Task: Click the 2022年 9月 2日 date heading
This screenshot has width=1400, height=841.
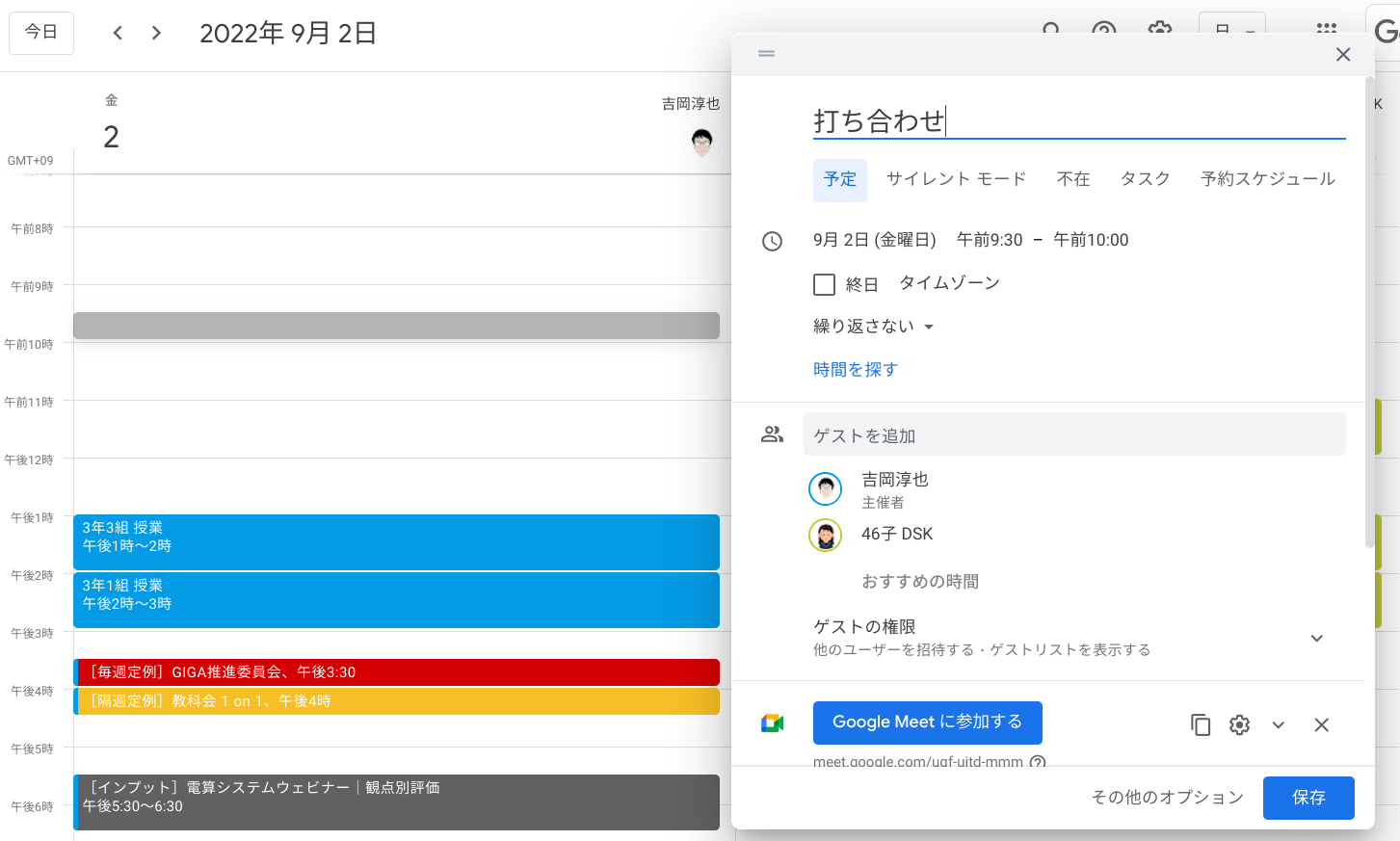Action: pyautogui.click(x=288, y=34)
